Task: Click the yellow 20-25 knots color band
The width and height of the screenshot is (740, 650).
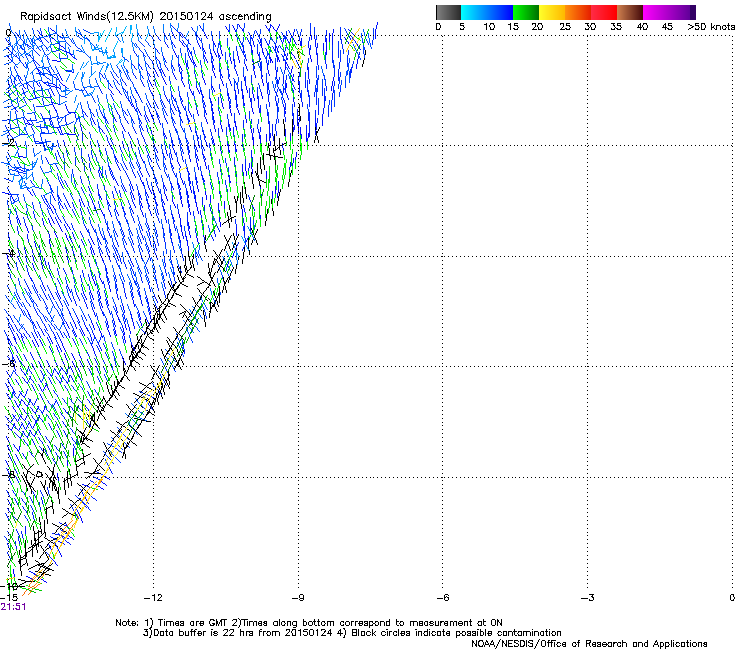Action: [x=552, y=12]
